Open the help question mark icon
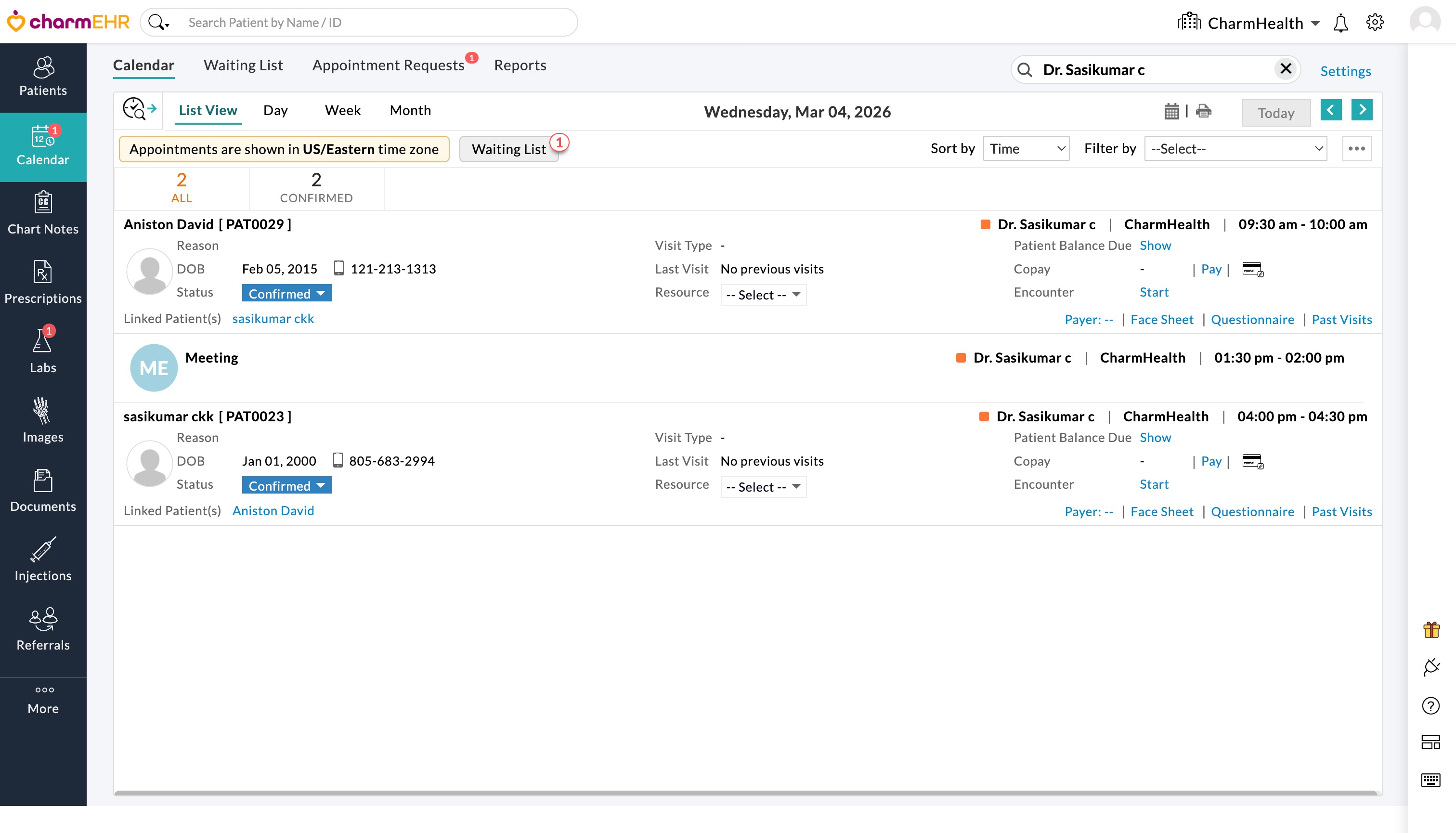This screenshot has height=833, width=1456. (x=1430, y=705)
